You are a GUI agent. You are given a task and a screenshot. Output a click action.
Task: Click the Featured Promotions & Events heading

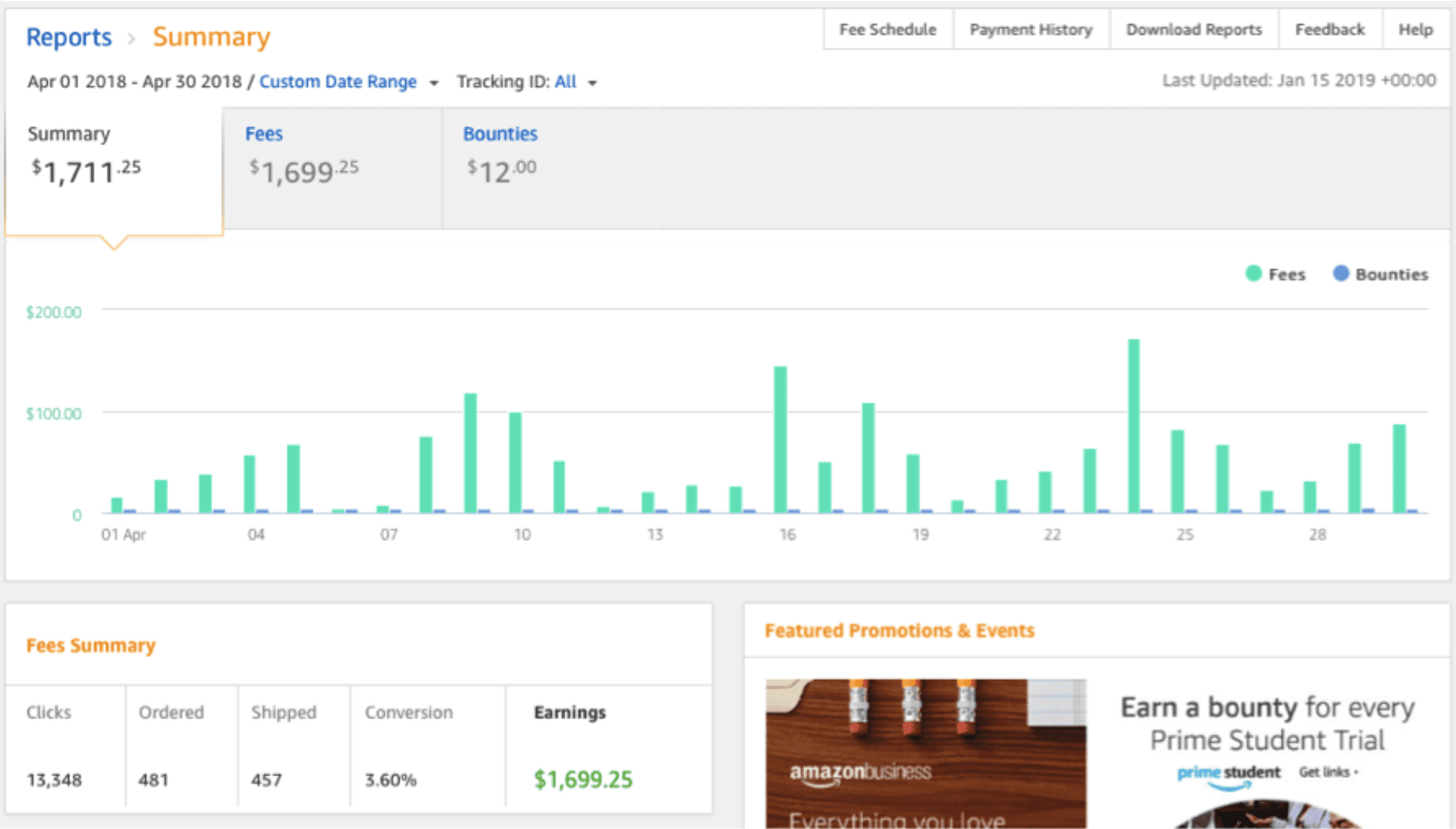[899, 630]
